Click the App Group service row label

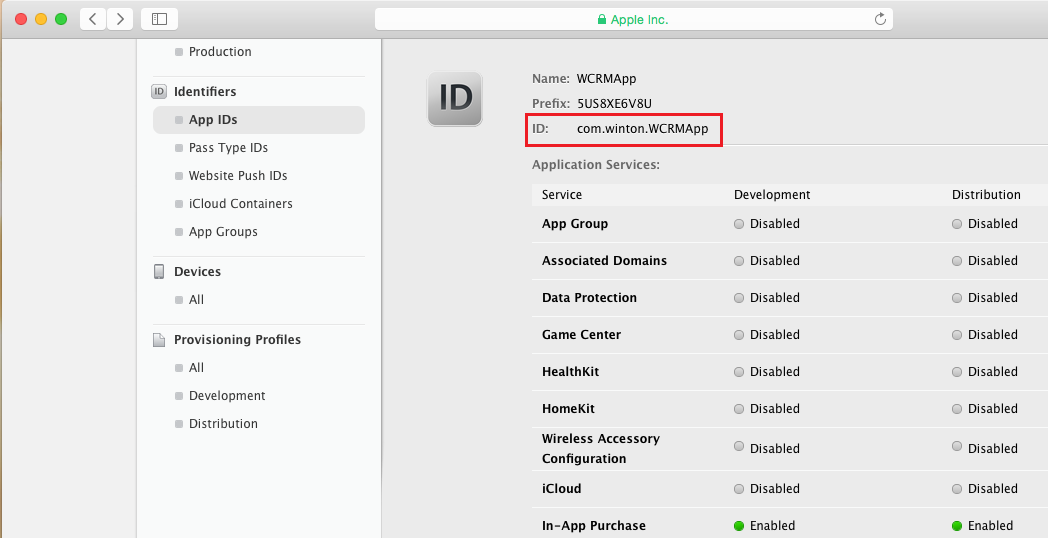pos(575,224)
